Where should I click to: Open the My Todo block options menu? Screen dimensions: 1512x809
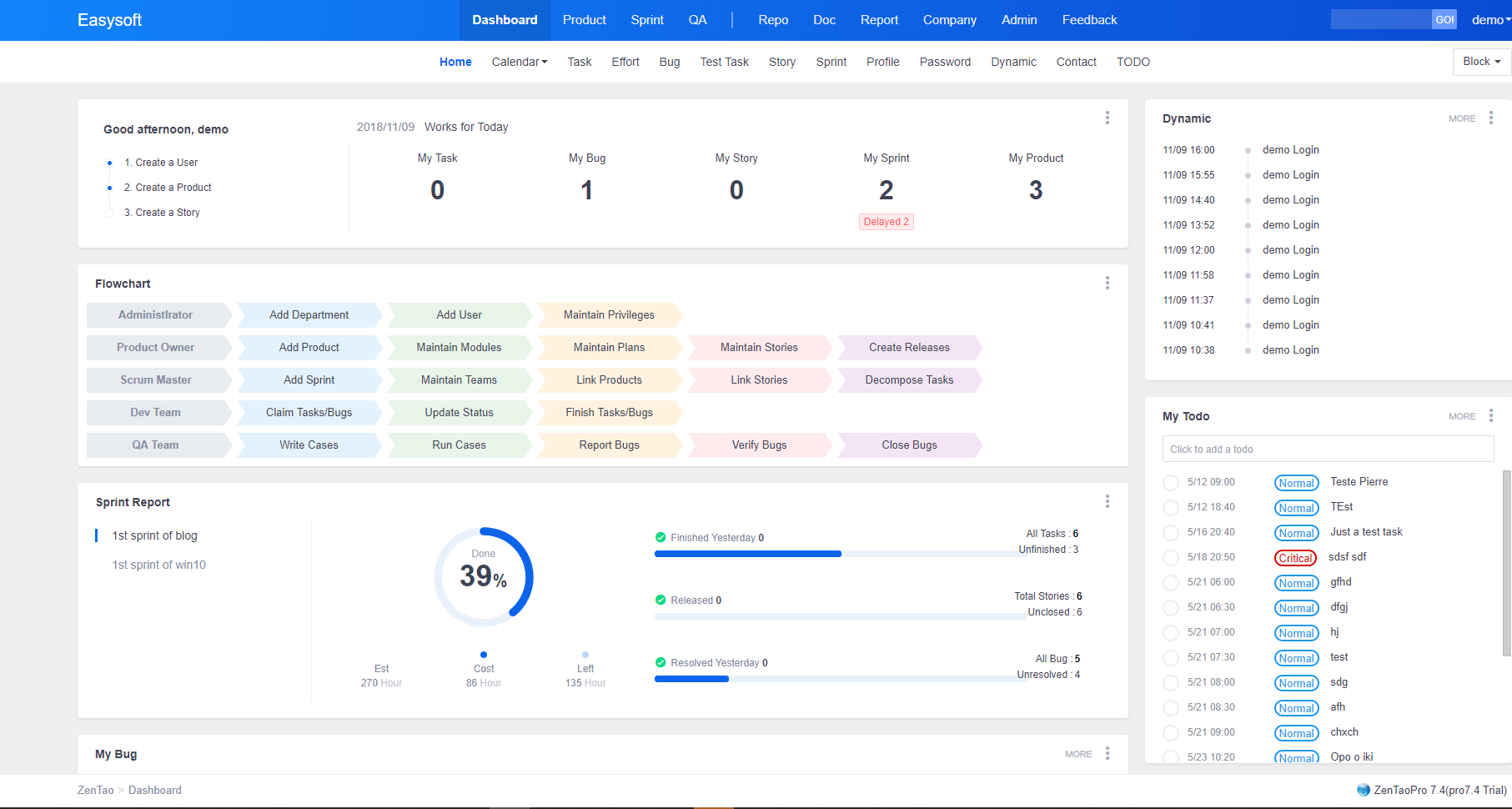[x=1491, y=415]
